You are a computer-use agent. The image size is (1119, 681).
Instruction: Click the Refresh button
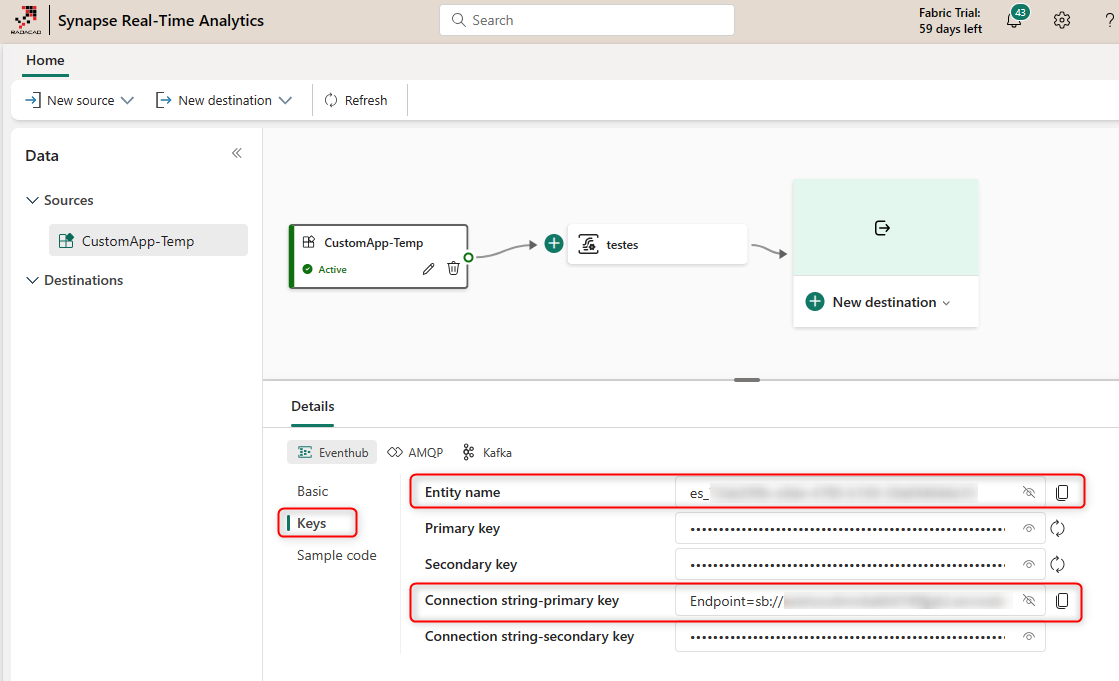356,100
